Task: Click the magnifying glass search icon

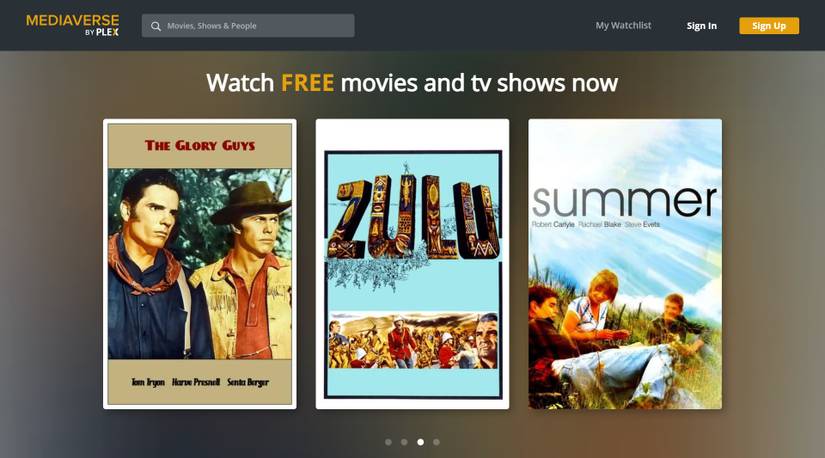Action: 156,26
